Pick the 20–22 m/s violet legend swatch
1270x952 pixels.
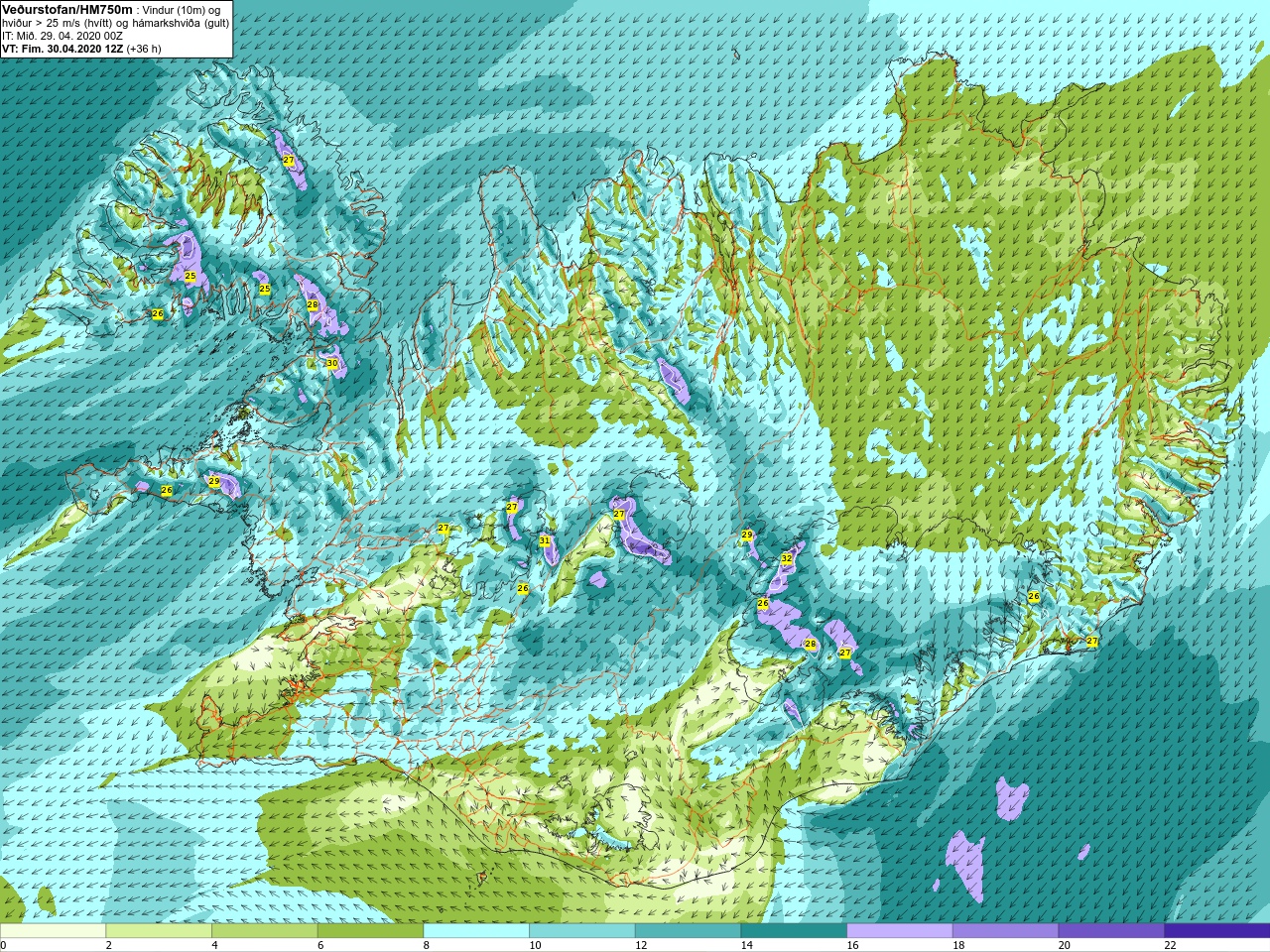pos(1111,931)
